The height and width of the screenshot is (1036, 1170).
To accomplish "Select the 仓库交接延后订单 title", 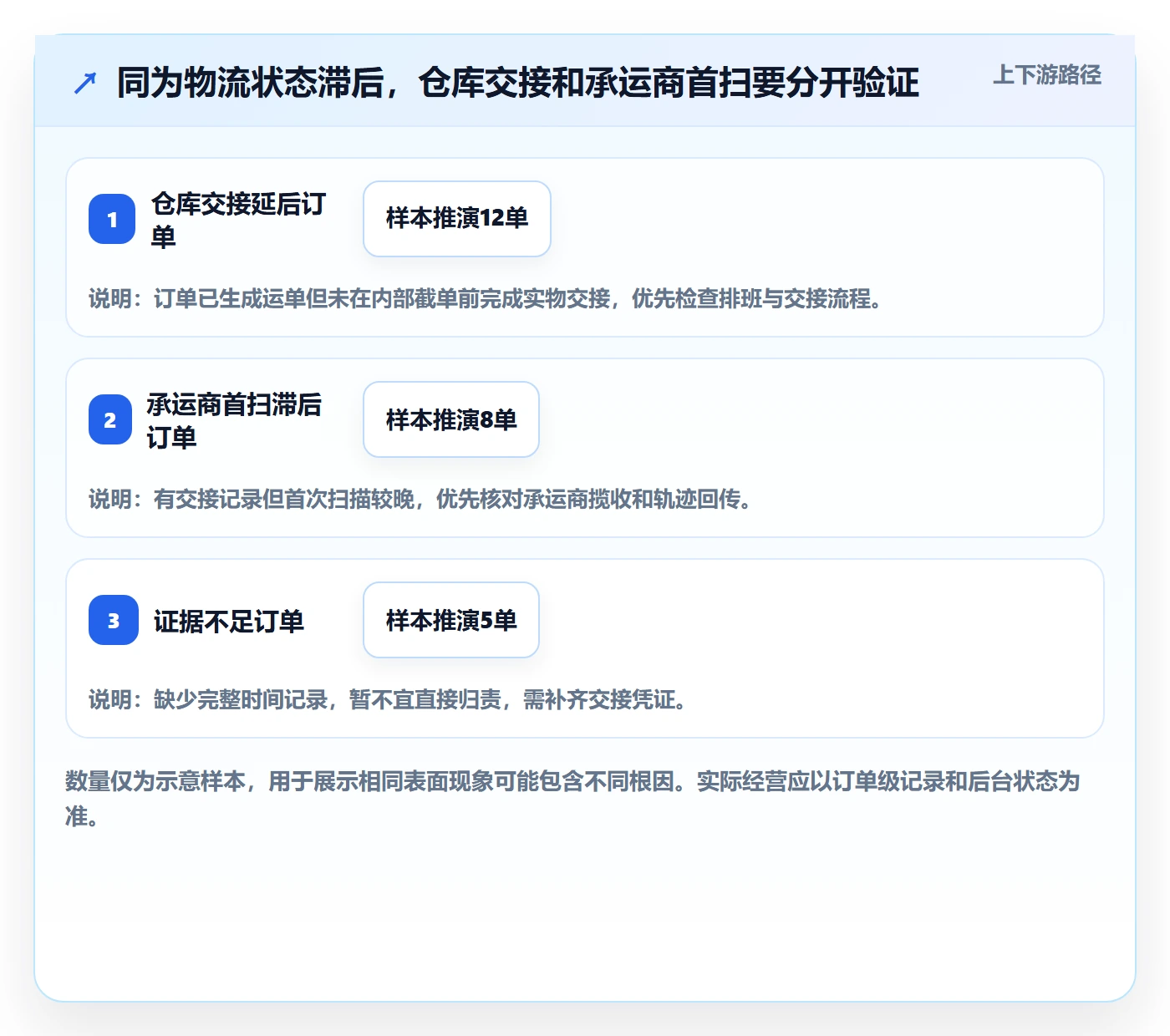I will 238,220.
